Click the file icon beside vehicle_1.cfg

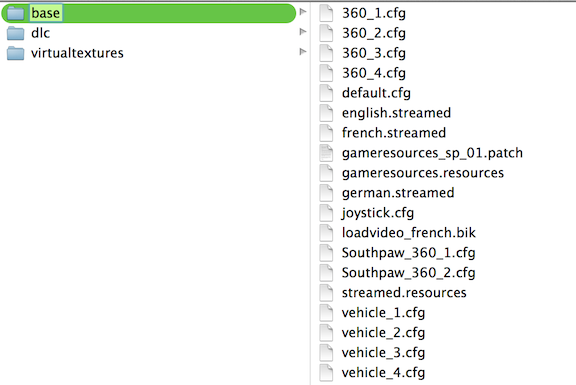click(x=326, y=313)
